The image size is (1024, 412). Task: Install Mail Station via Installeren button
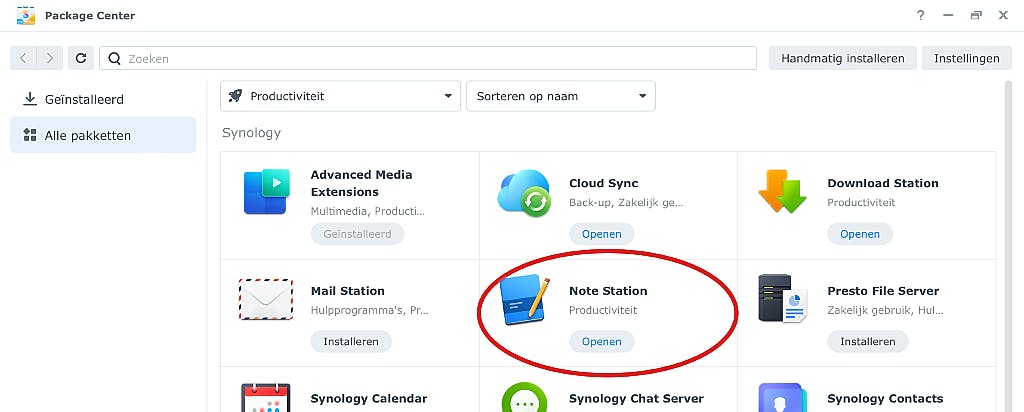pos(351,341)
